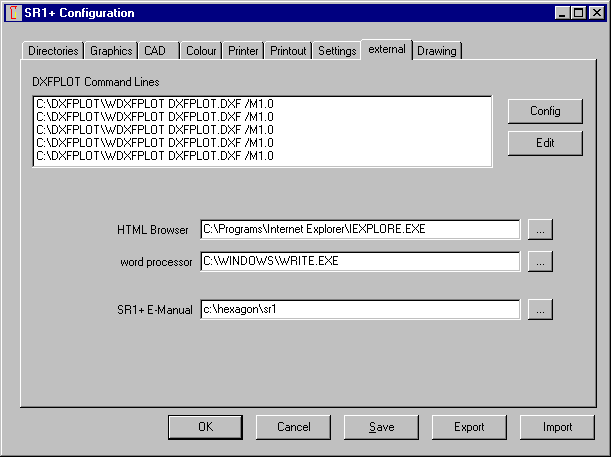Image resolution: width=611 pixels, height=457 pixels.
Task: Open the Directories tab
Action: [x=53, y=51]
